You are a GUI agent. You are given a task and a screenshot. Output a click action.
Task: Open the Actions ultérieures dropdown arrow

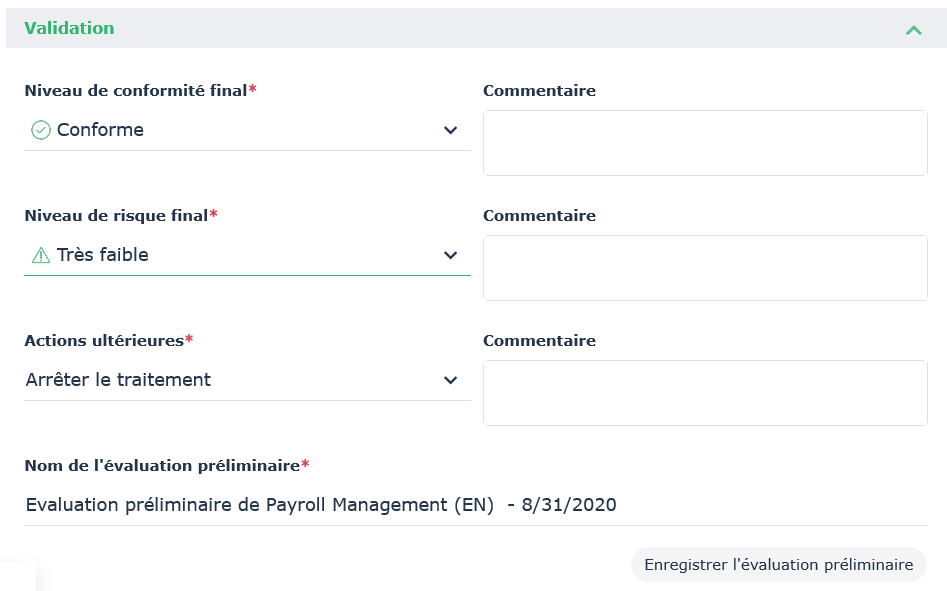pyautogui.click(x=450, y=380)
